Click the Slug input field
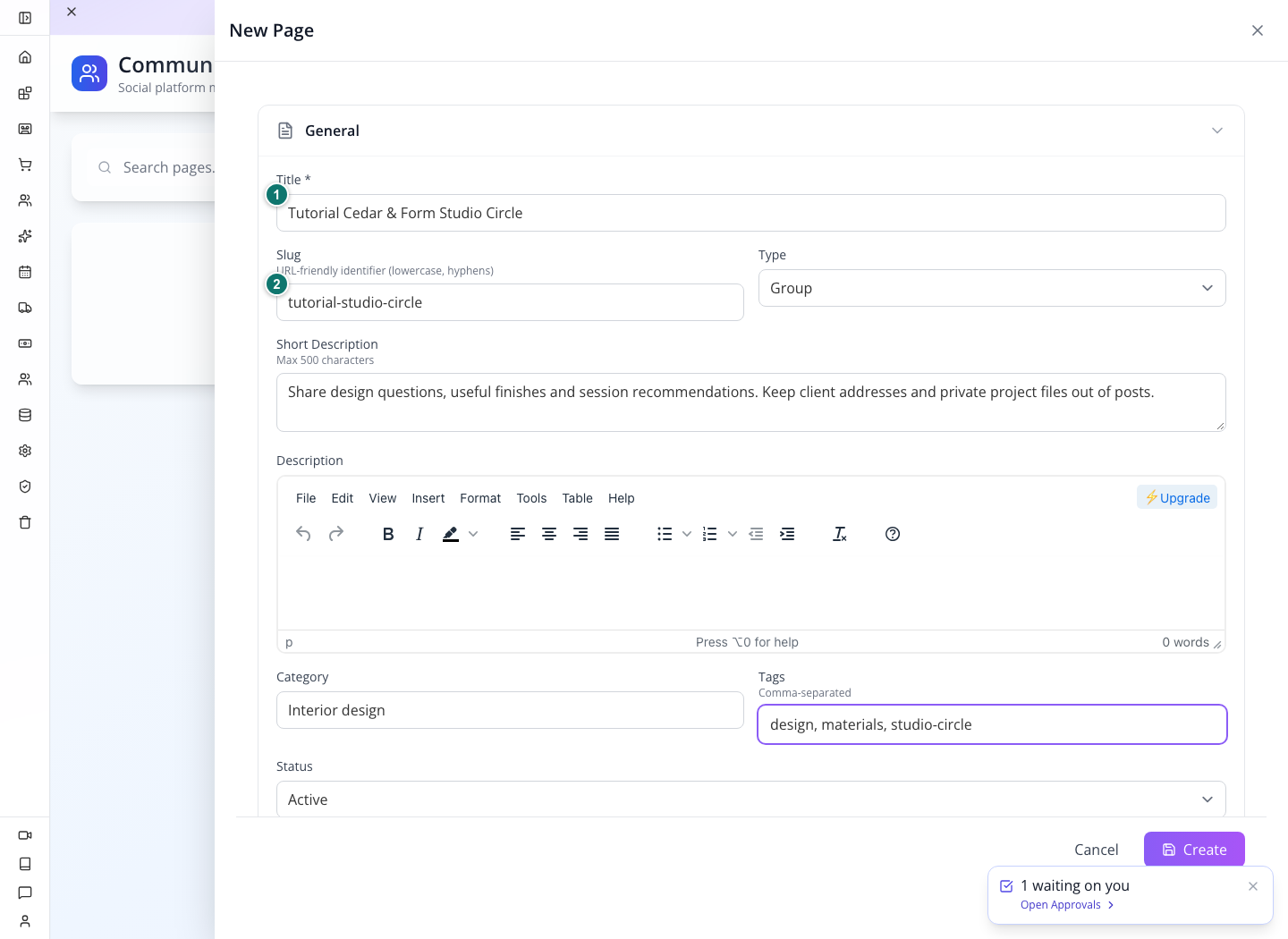The image size is (1288, 939). tap(510, 302)
